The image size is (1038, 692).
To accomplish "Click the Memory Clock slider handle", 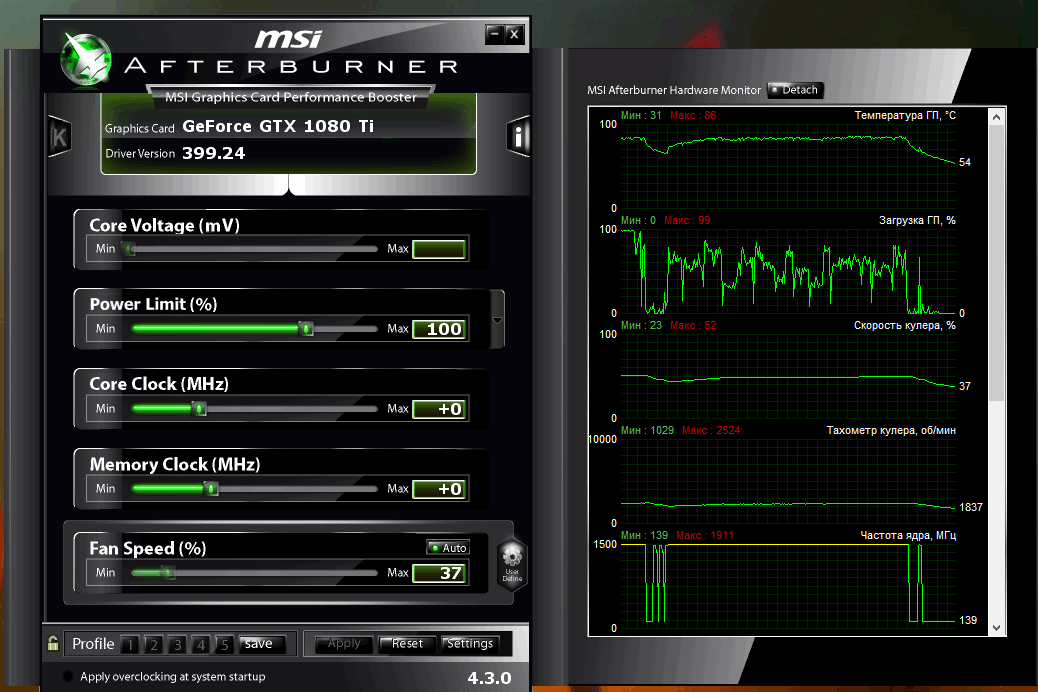I will pos(211,489).
